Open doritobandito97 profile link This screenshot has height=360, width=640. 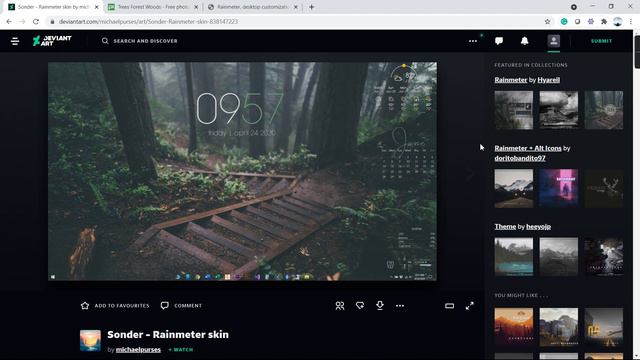[520, 158]
